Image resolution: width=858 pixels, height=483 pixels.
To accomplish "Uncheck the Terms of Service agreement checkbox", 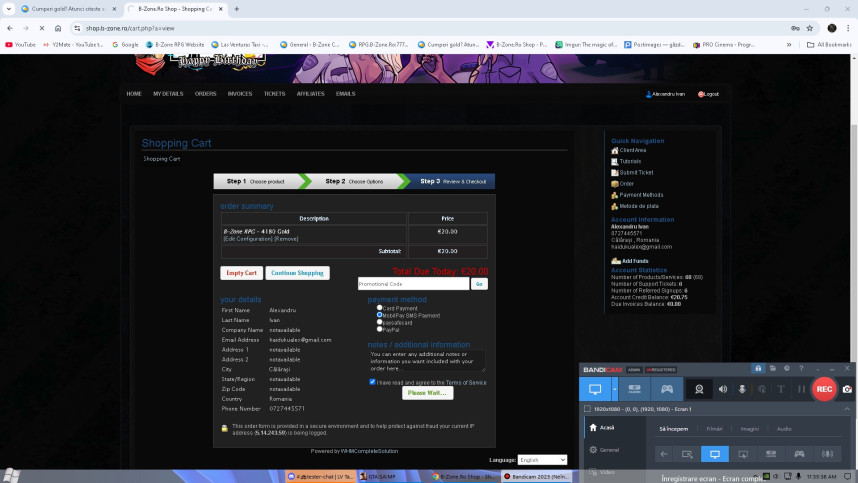I will pos(372,382).
